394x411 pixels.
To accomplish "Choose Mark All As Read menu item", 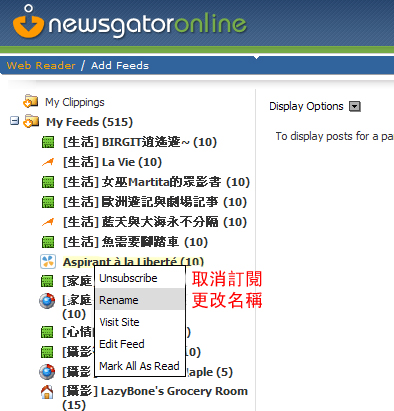I will 140,366.
